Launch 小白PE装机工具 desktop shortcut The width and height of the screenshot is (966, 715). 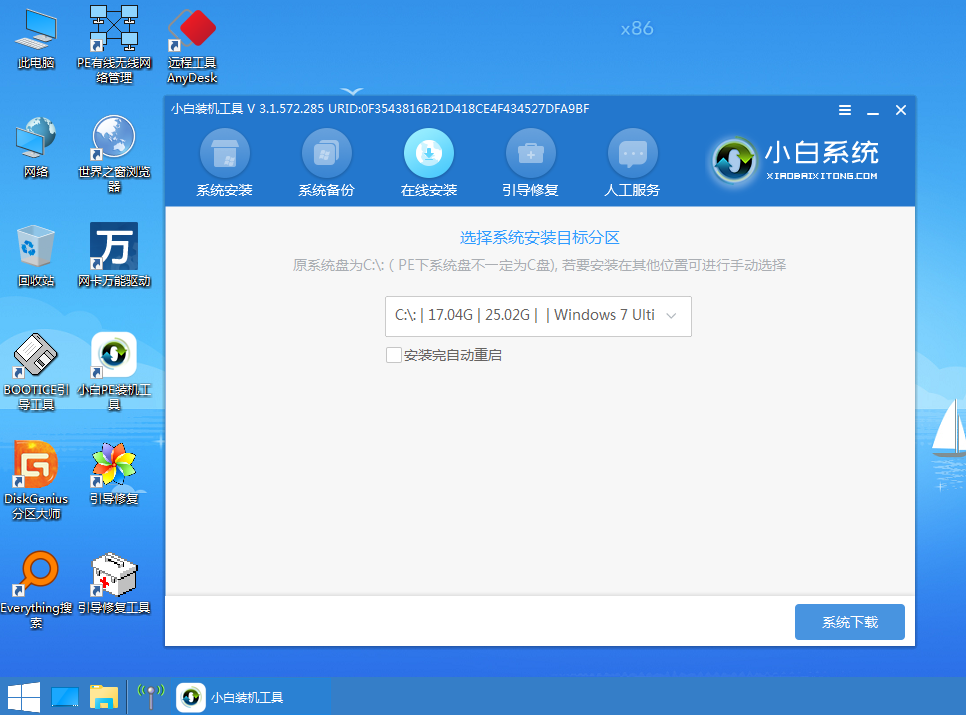coord(114,372)
